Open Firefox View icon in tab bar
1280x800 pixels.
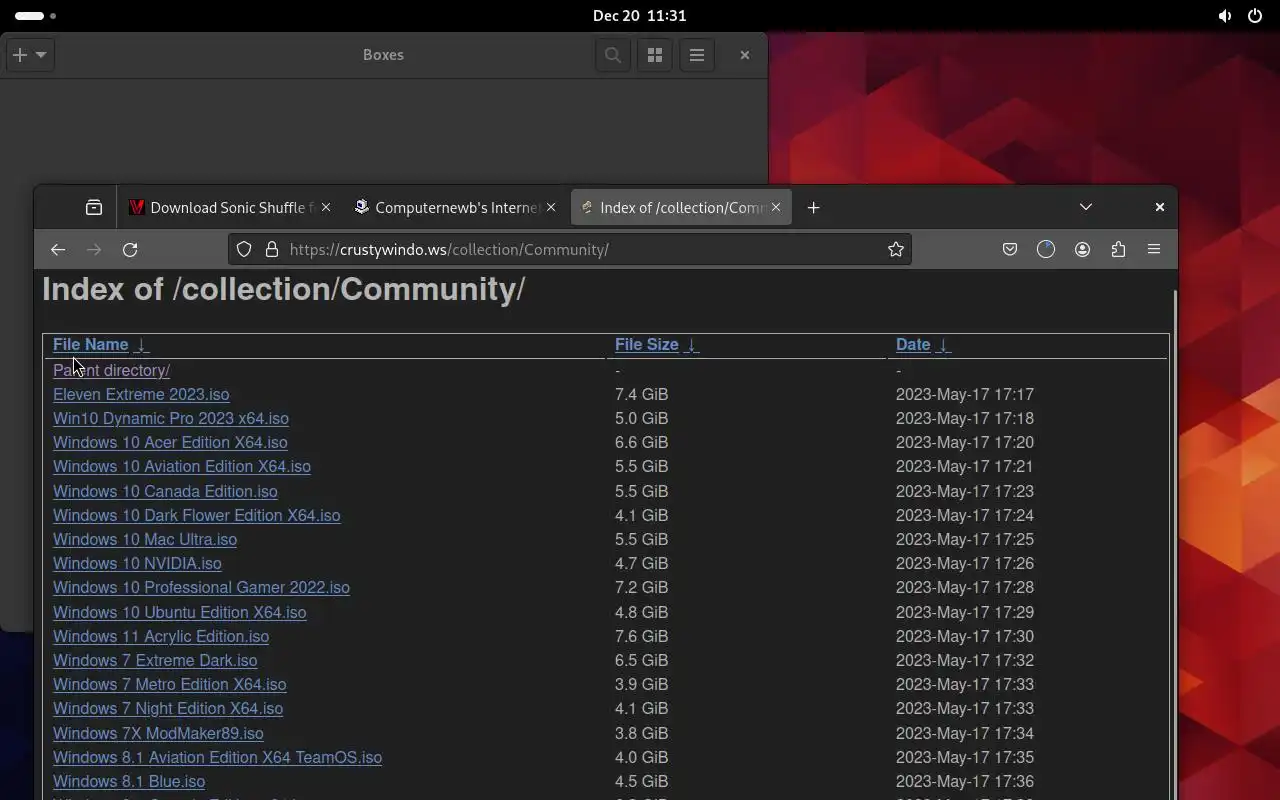tap(94, 207)
